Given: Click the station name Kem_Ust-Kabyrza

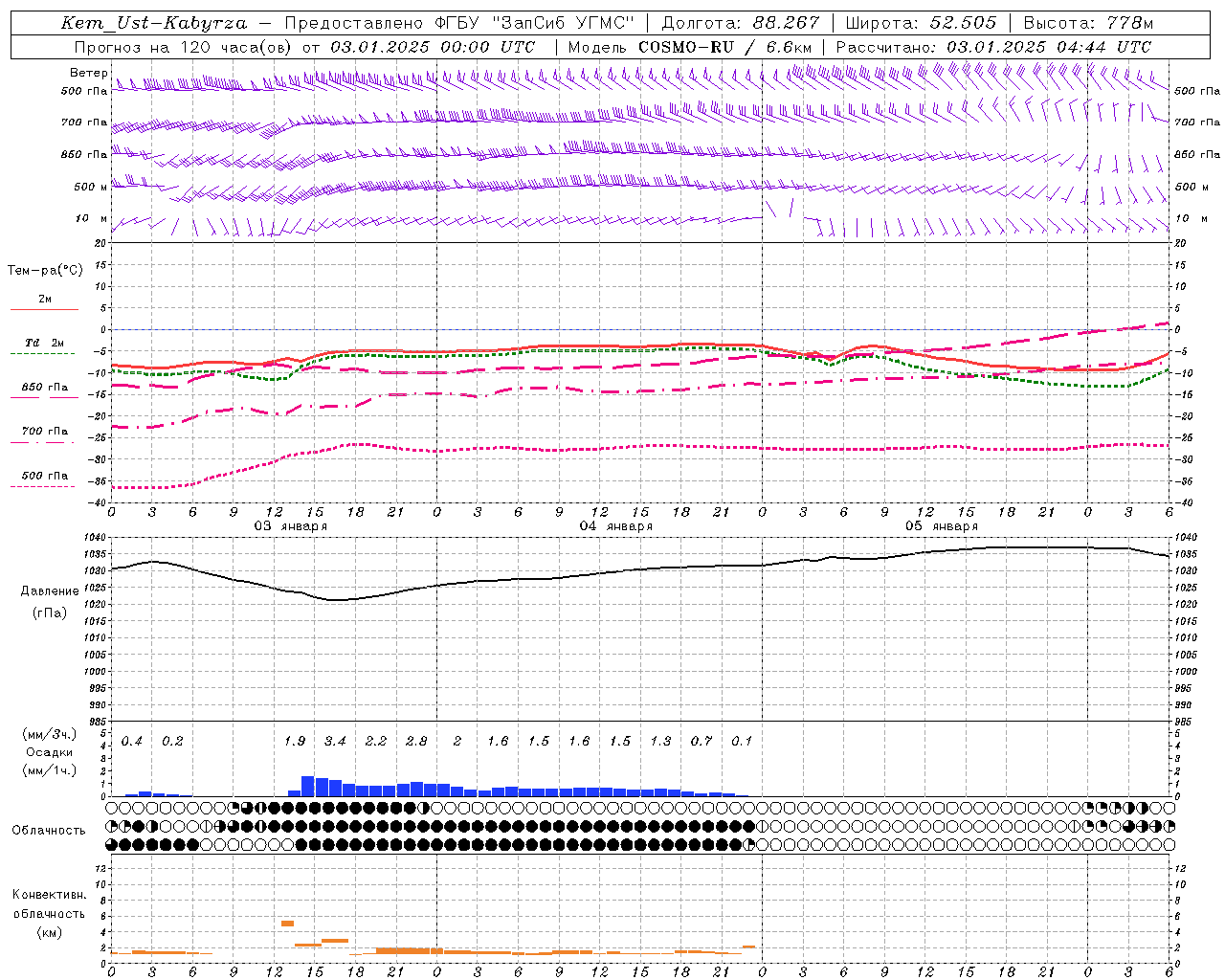Looking at the screenshot, I should 154,23.
